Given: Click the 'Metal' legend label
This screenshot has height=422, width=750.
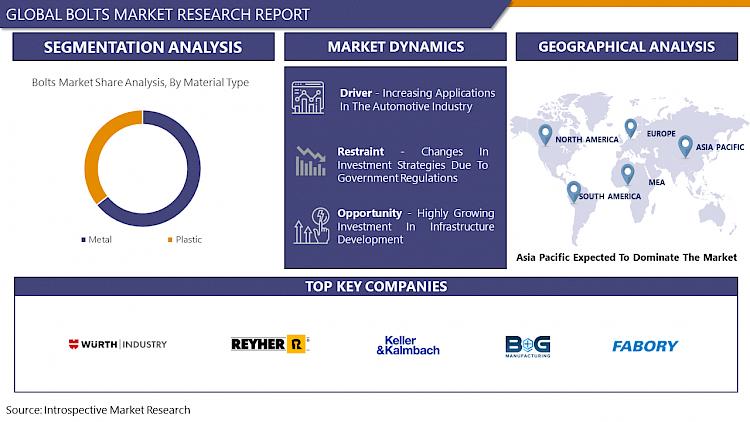Looking at the screenshot, I should click(x=100, y=239).
